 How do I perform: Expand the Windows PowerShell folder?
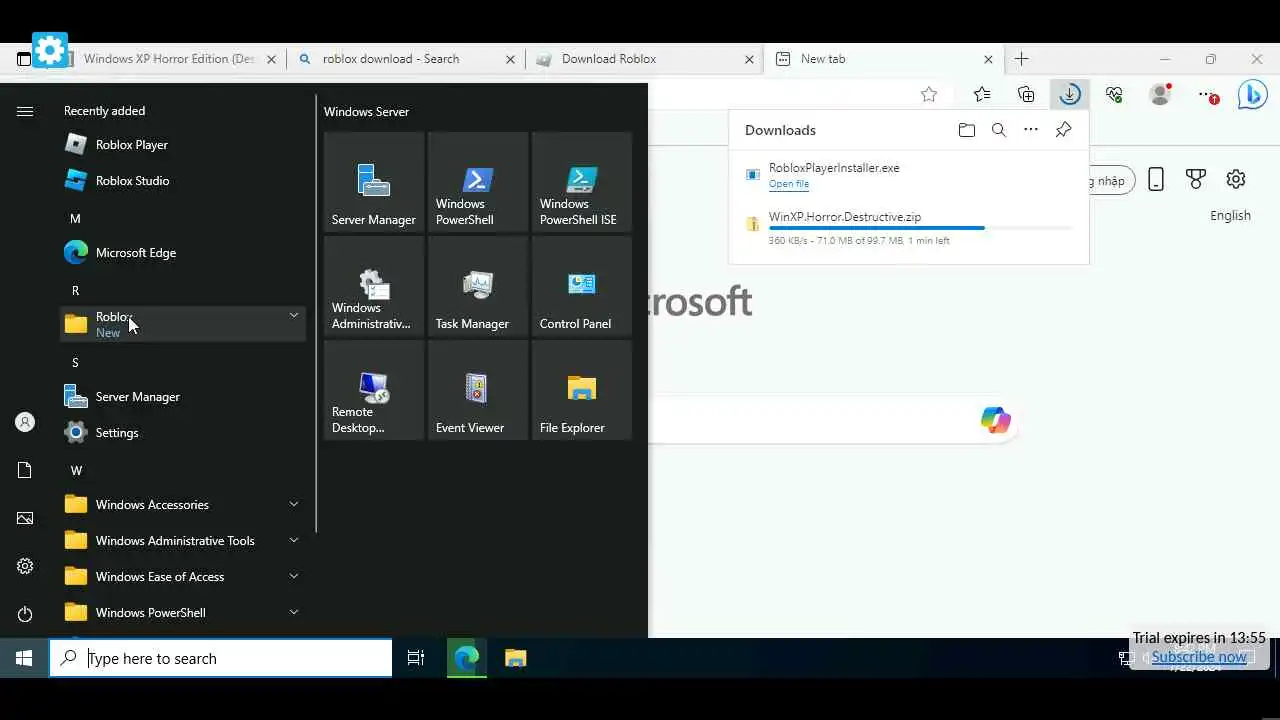click(183, 613)
